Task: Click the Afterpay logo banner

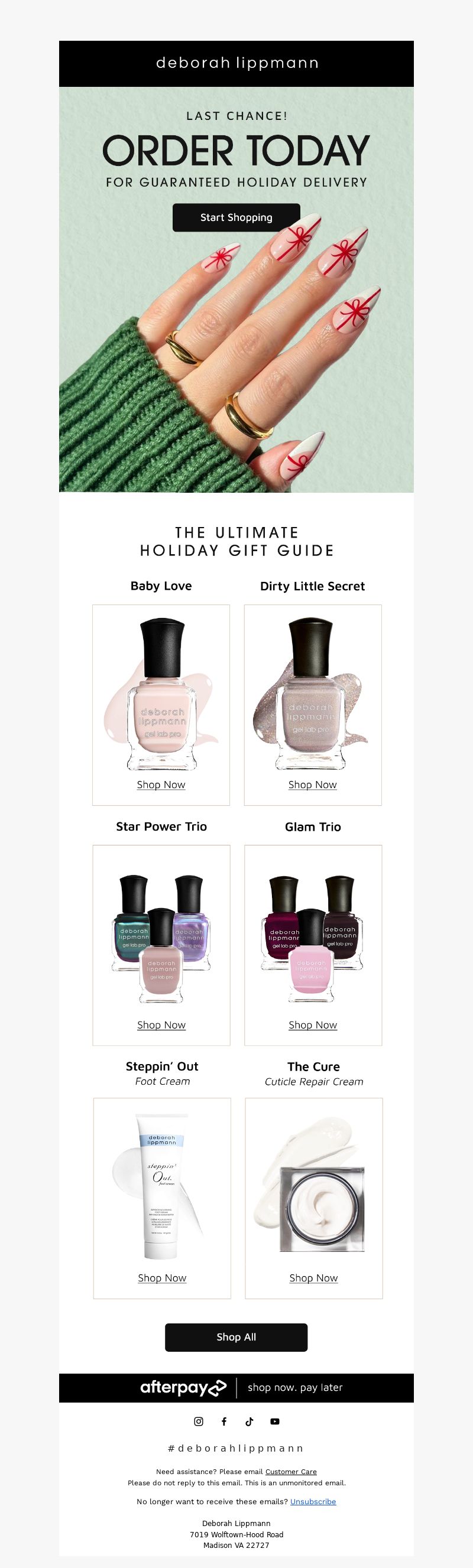Action: [237, 1388]
